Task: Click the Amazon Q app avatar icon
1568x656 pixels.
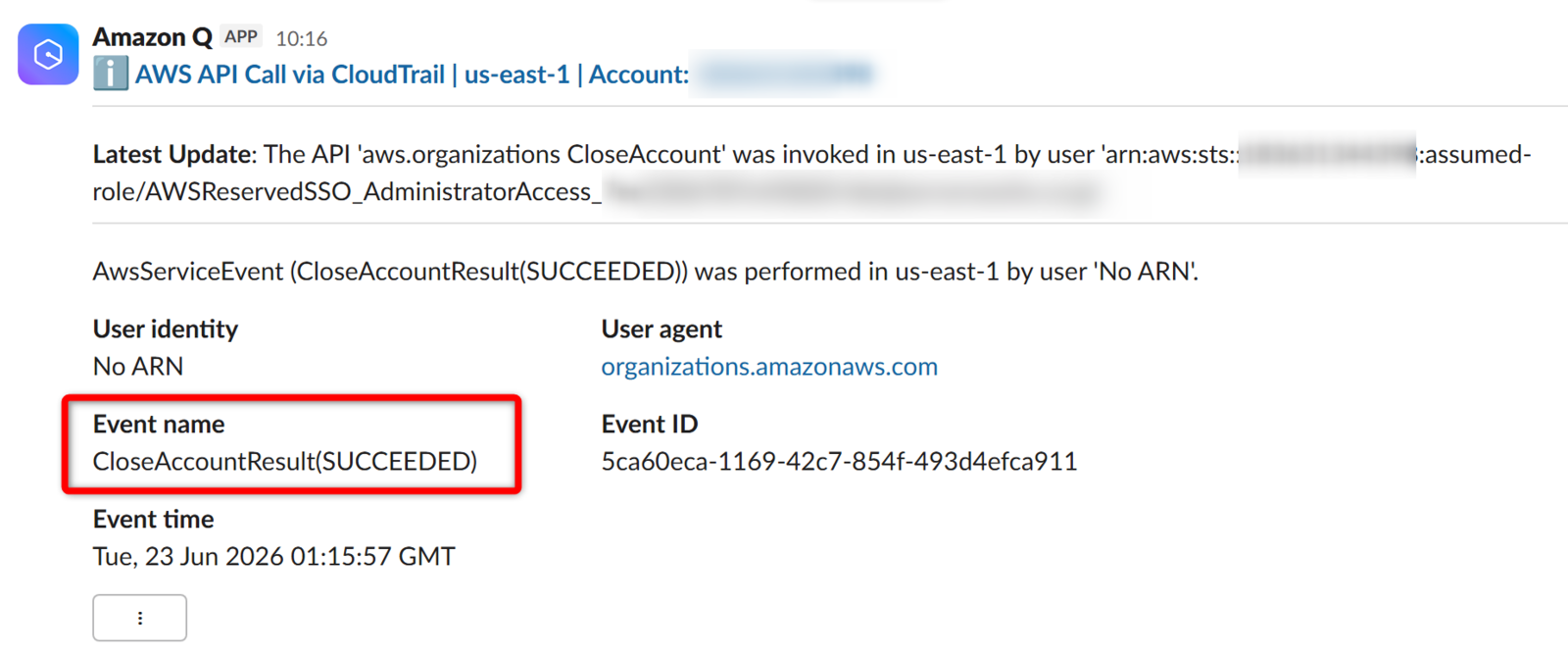Action: coord(48,54)
